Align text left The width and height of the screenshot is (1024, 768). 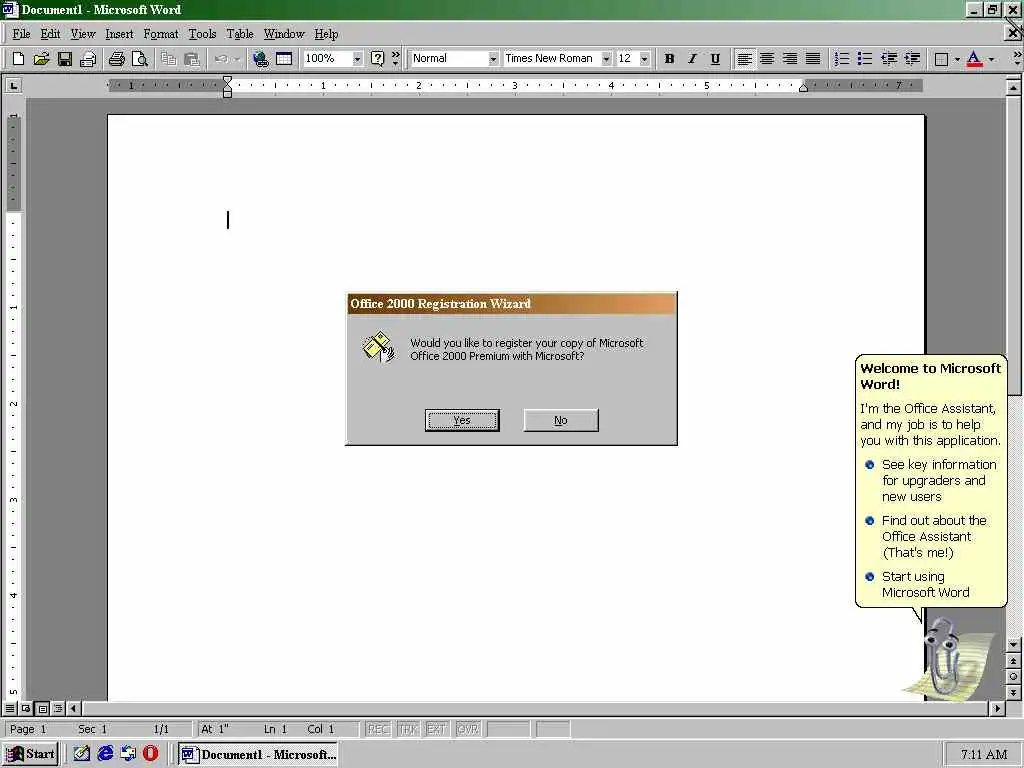[744, 59]
